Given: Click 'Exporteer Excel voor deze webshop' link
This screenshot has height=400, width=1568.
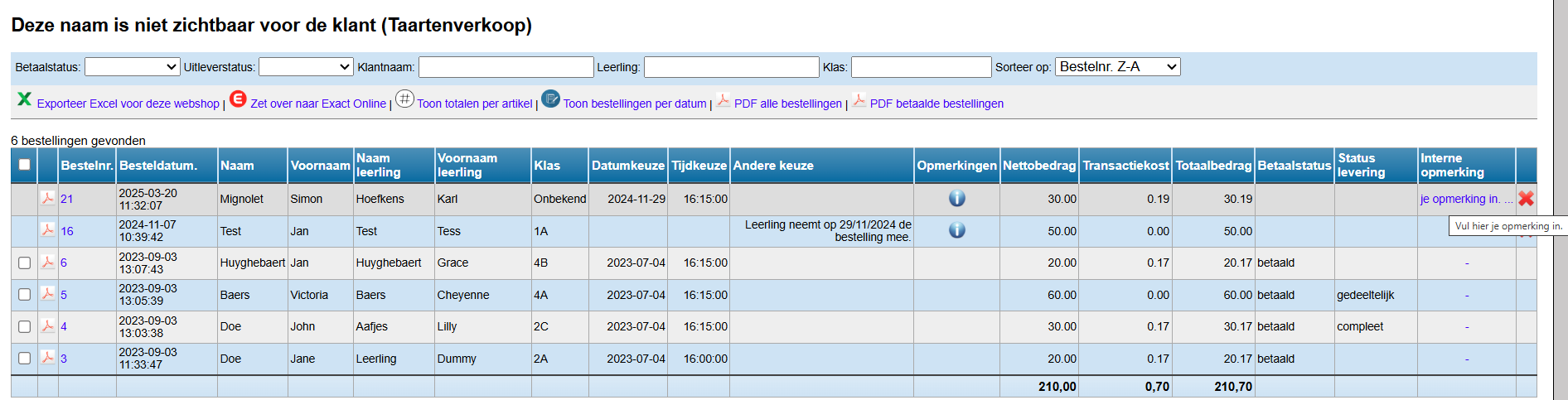Looking at the screenshot, I should point(128,104).
